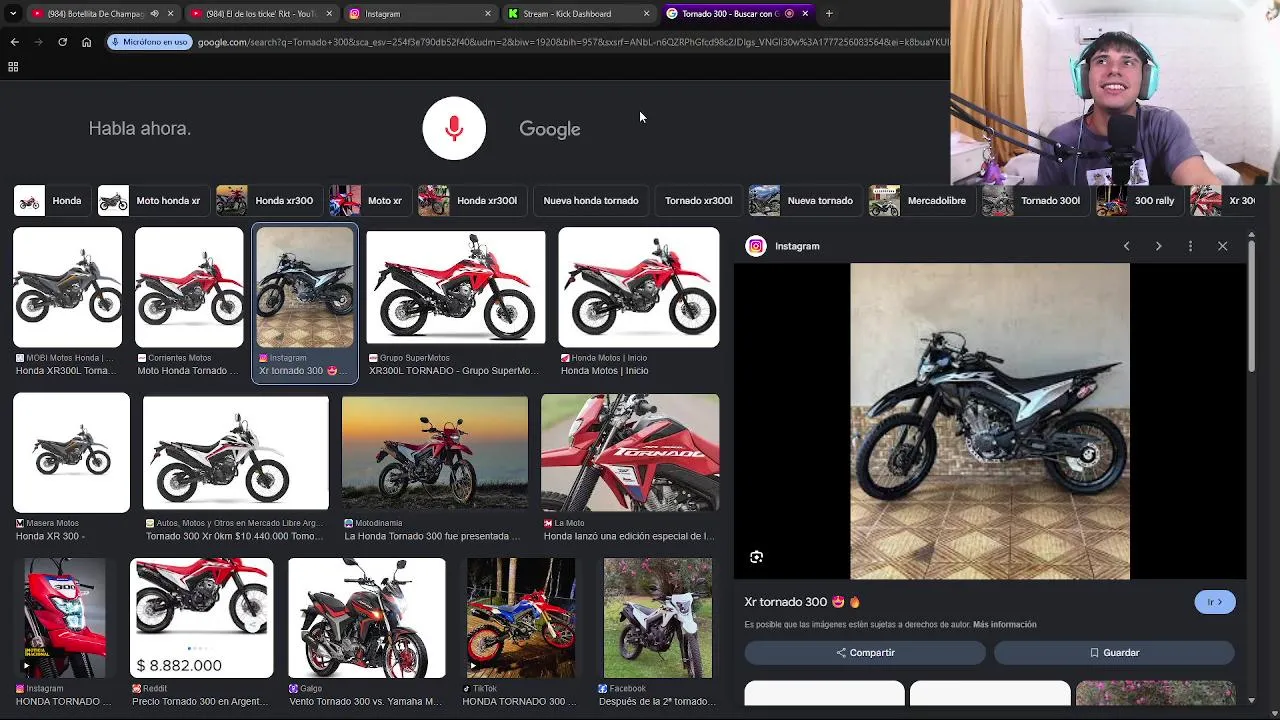Image resolution: width=1280 pixels, height=720 pixels.
Task: Select the 'Honda' filter chip
Action: pyautogui.click(x=50, y=201)
